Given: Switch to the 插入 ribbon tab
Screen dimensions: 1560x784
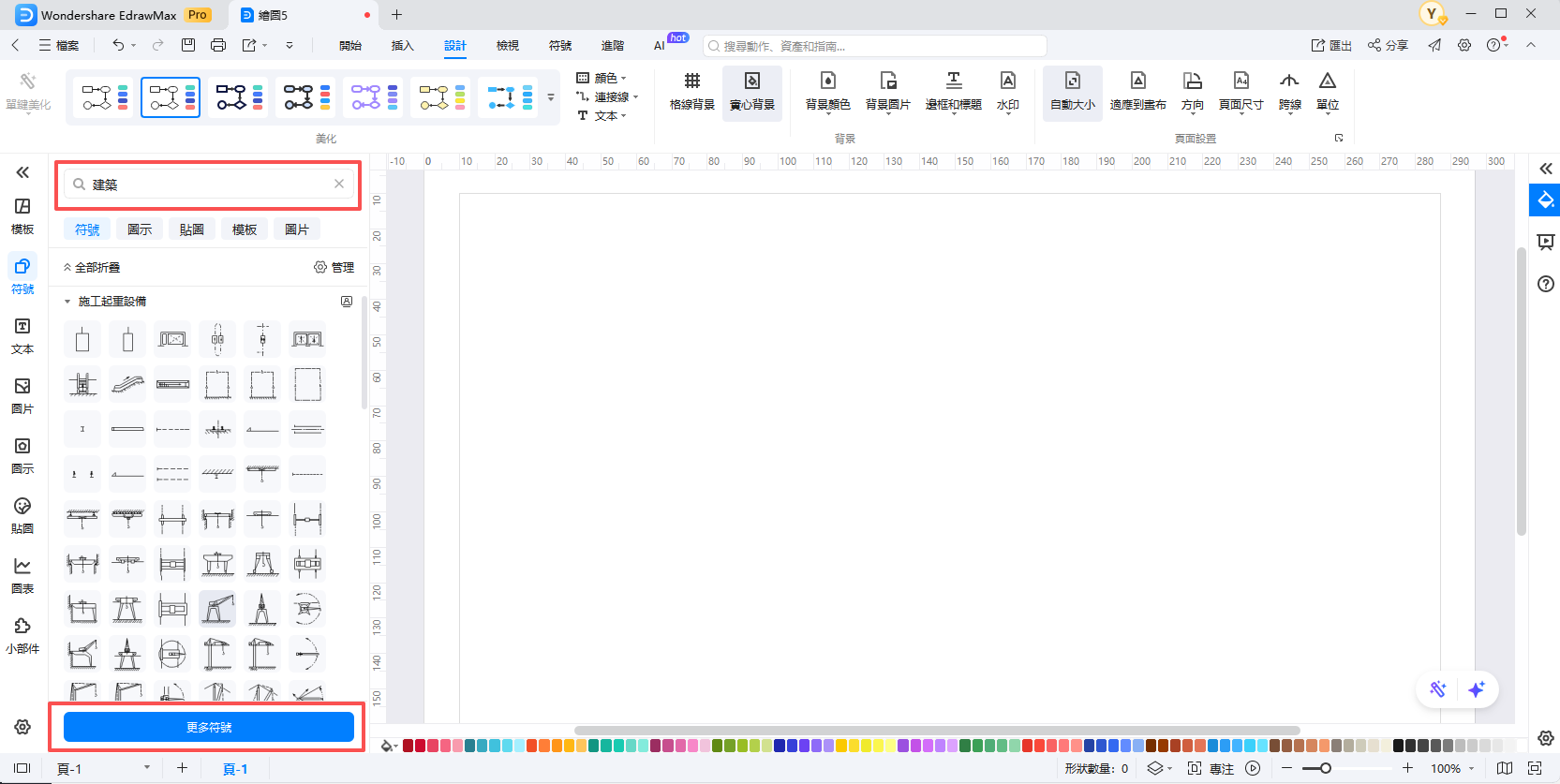Looking at the screenshot, I should click(x=402, y=45).
